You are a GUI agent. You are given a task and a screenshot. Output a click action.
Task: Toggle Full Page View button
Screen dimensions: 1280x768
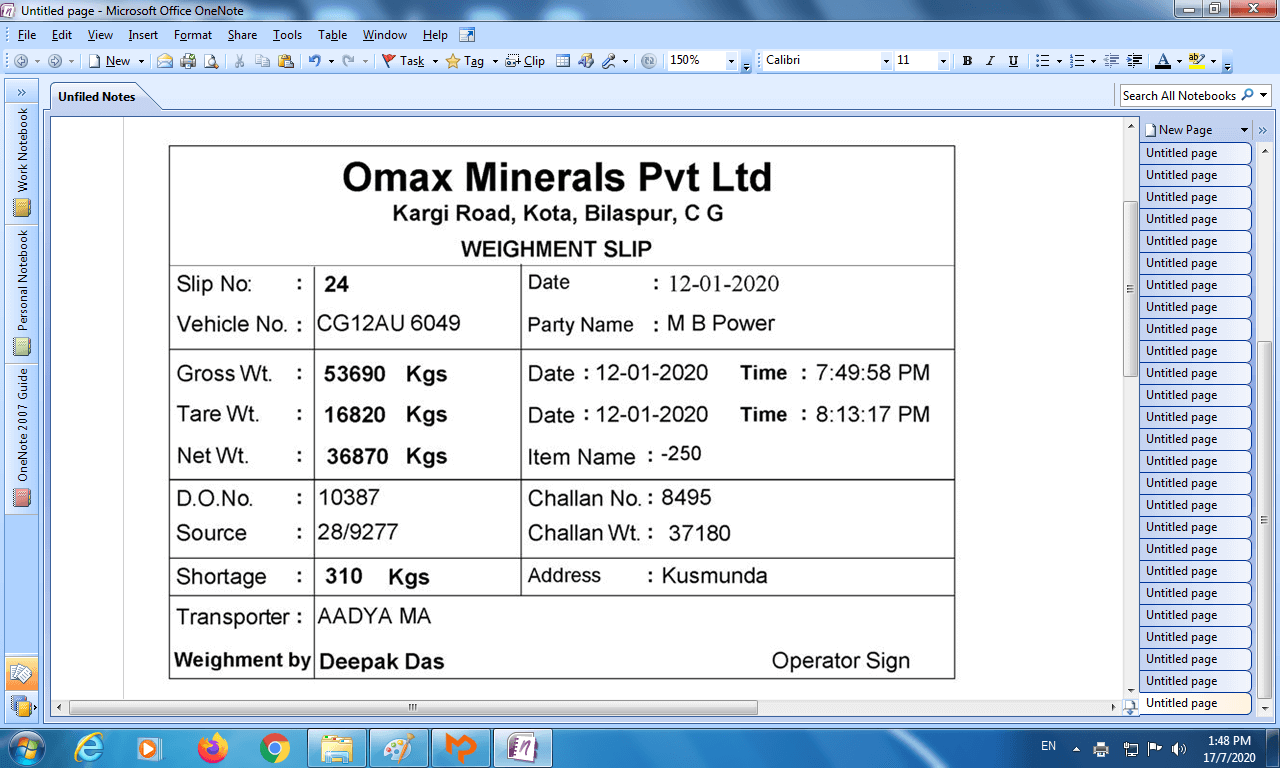click(x=466, y=35)
